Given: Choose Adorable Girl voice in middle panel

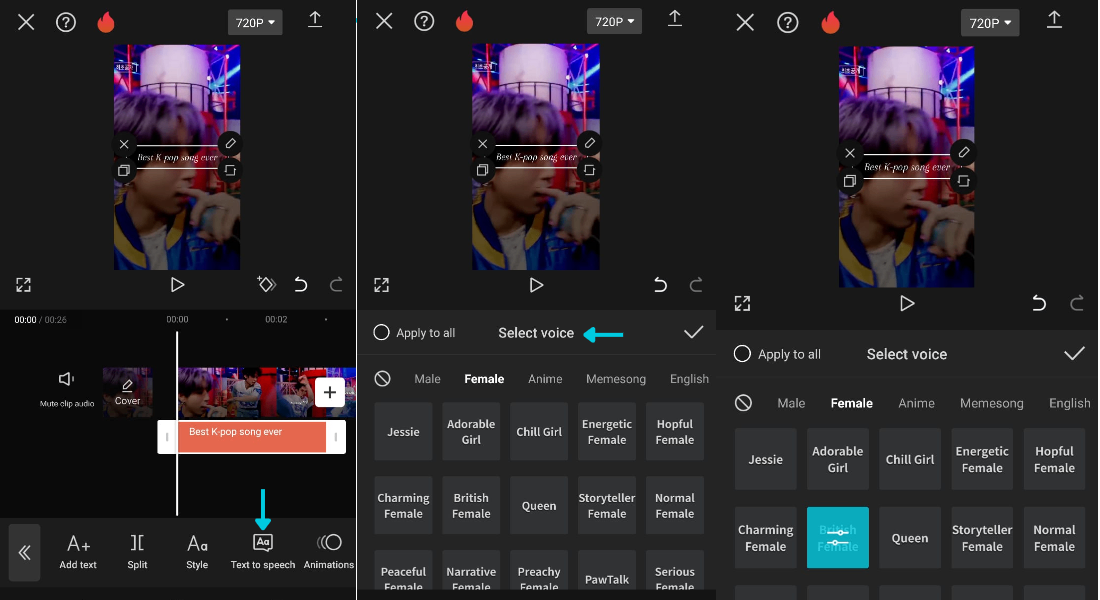Looking at the screenshot, I should click(471, 432).
